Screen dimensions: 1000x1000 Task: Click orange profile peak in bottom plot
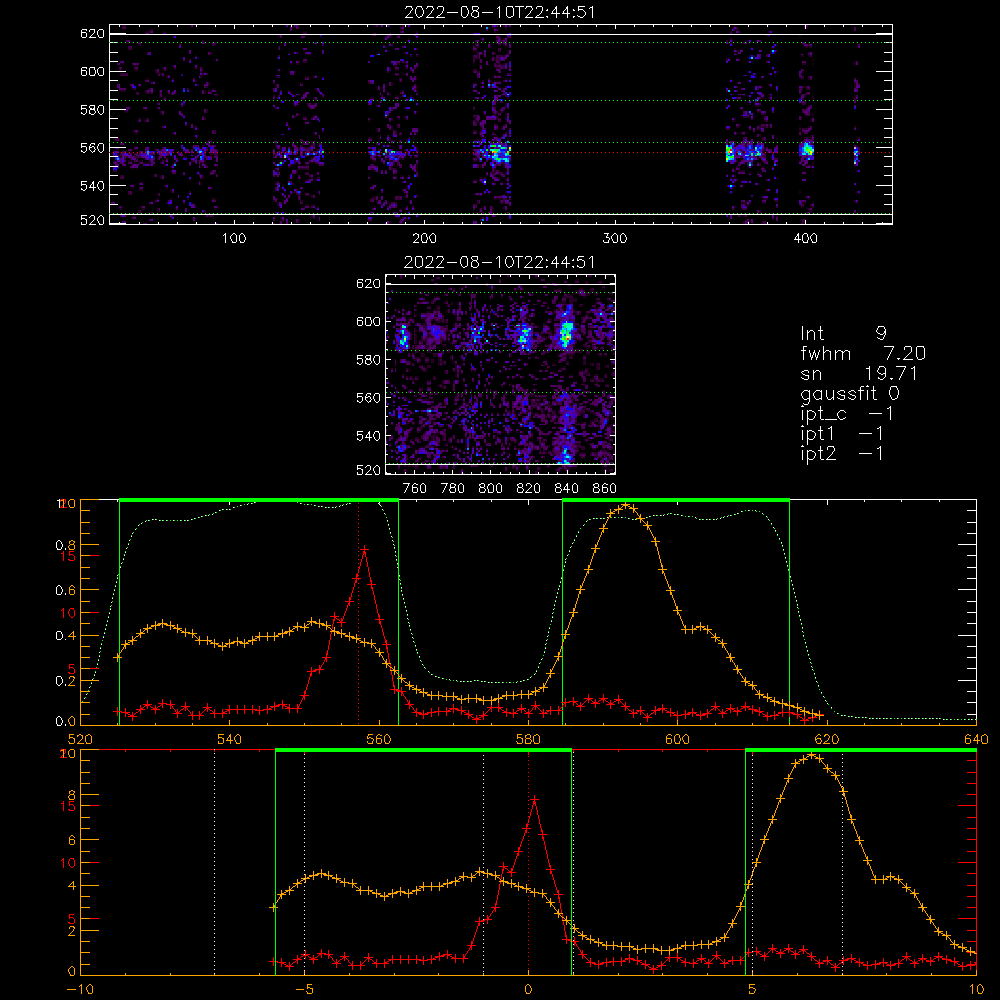pos(811,755)
